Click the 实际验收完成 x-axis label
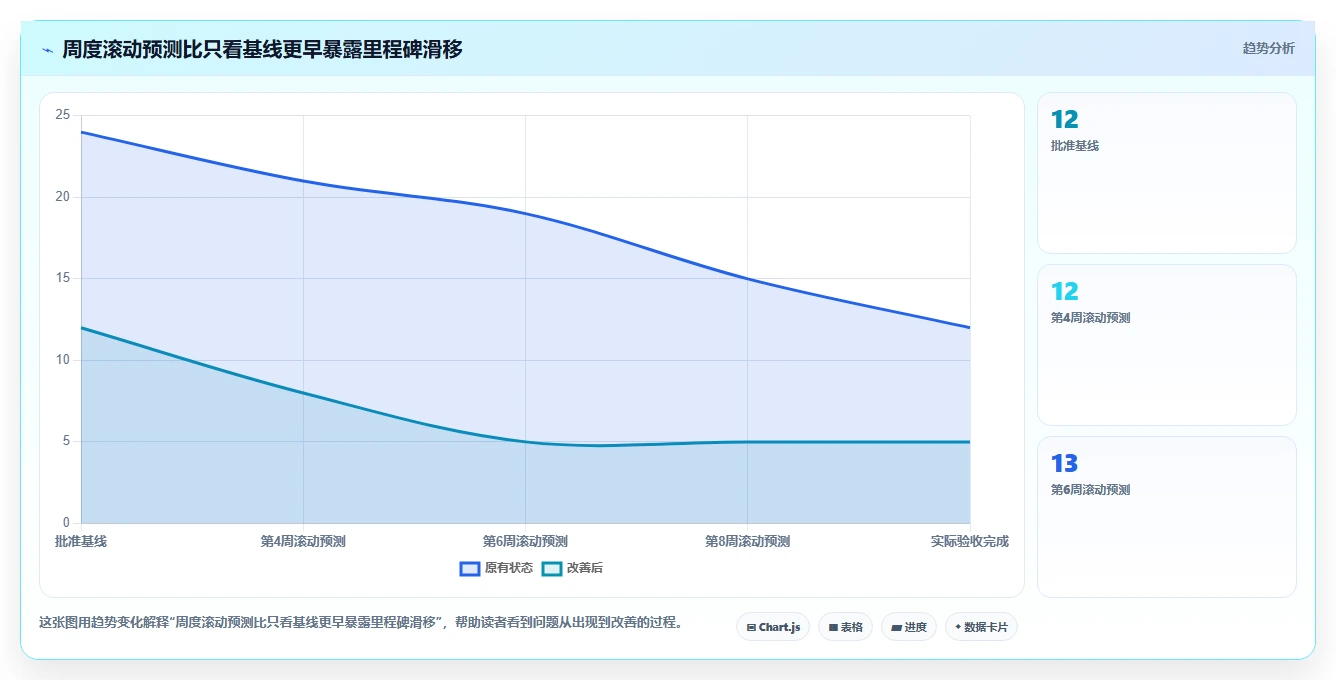 pos(969,541)
